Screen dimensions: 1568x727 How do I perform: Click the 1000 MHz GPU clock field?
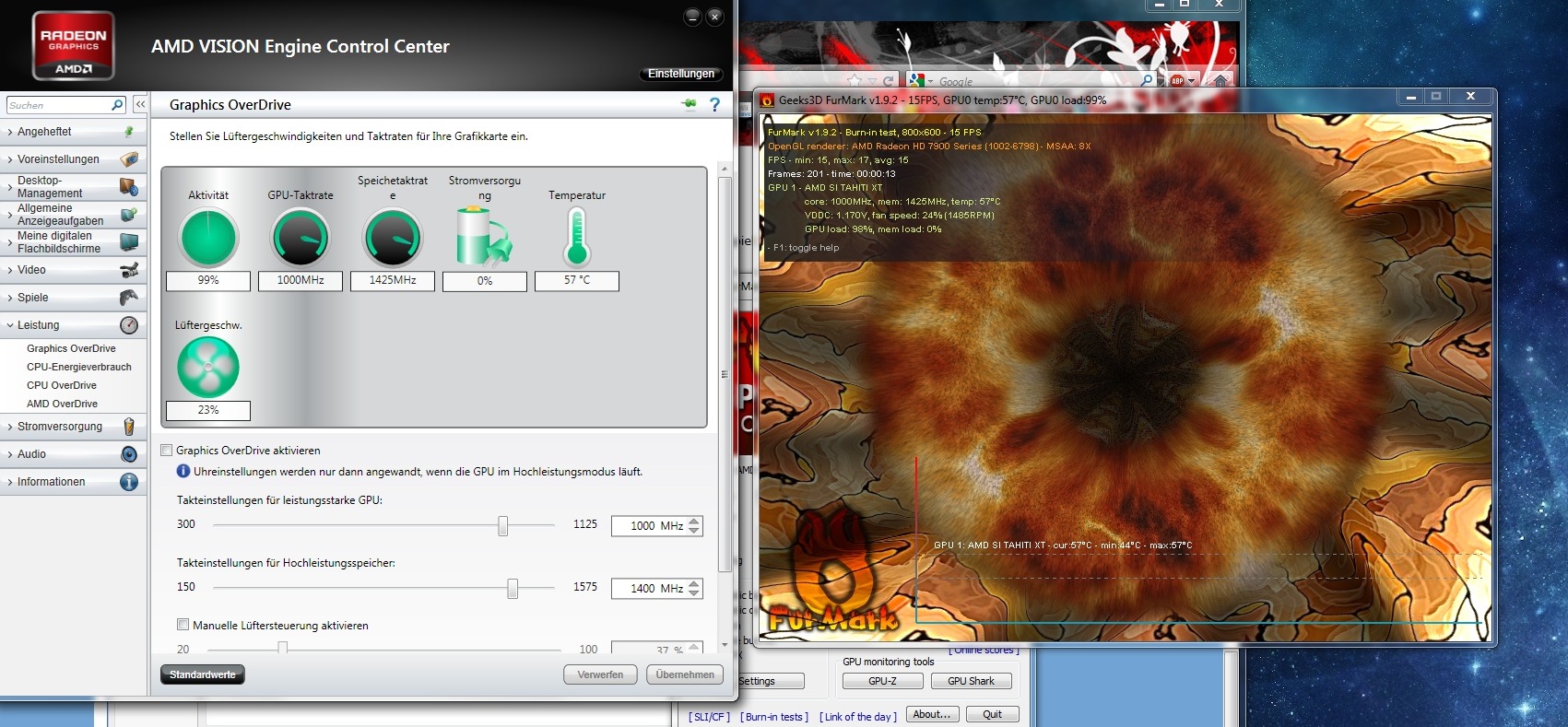click(x=649, y=525)
